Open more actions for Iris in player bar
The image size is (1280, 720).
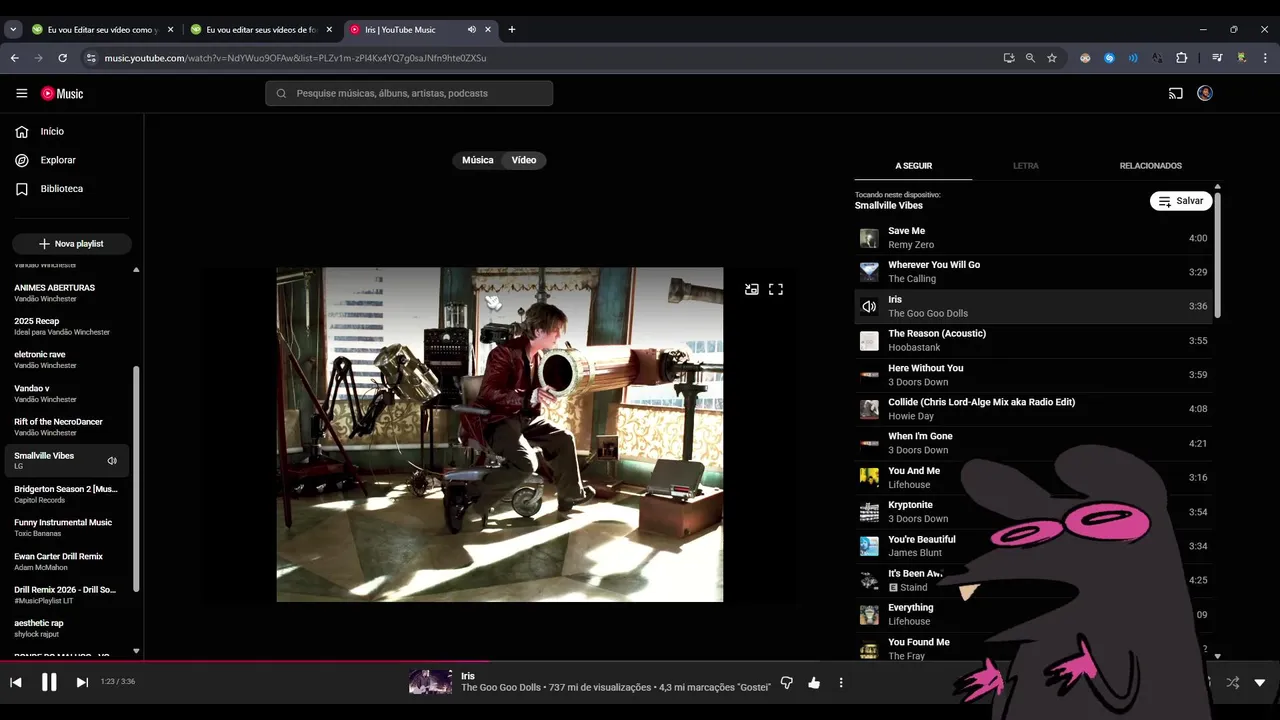pos(841,683)
